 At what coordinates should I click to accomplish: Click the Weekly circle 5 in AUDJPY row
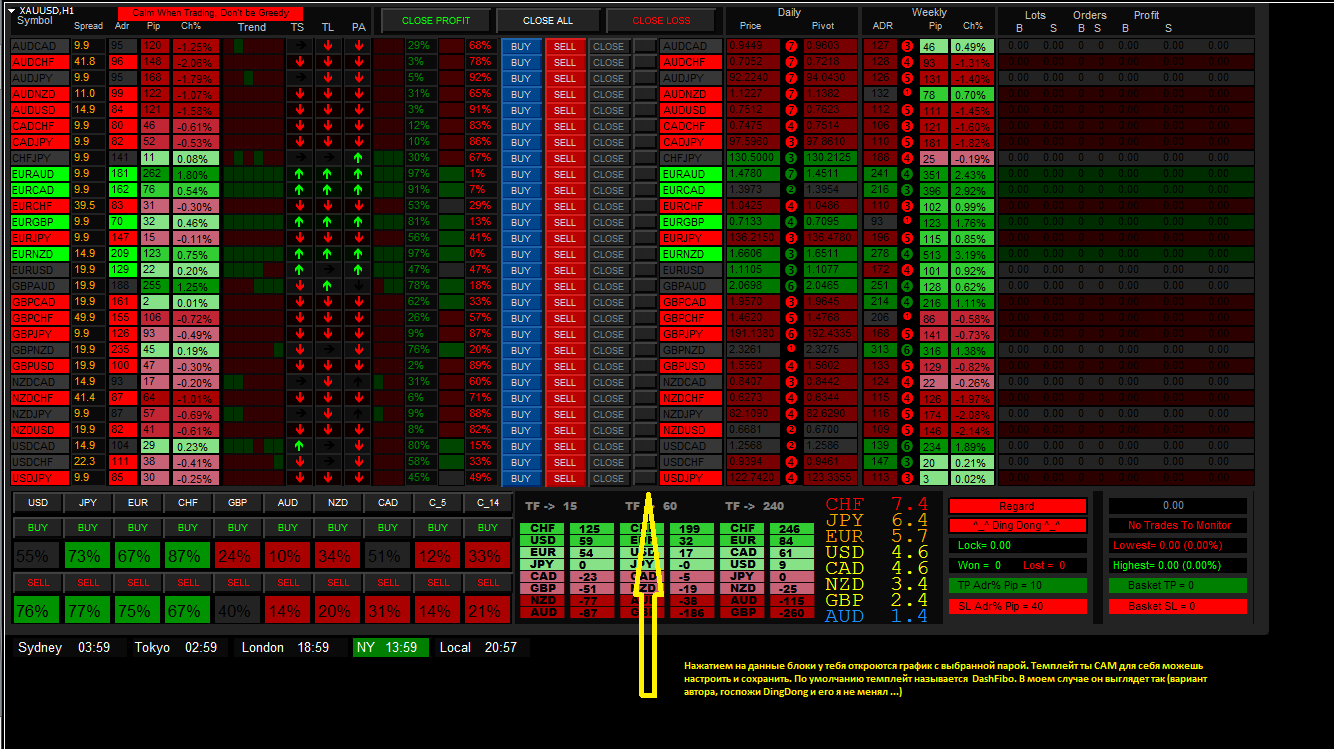tap(907, 78)
